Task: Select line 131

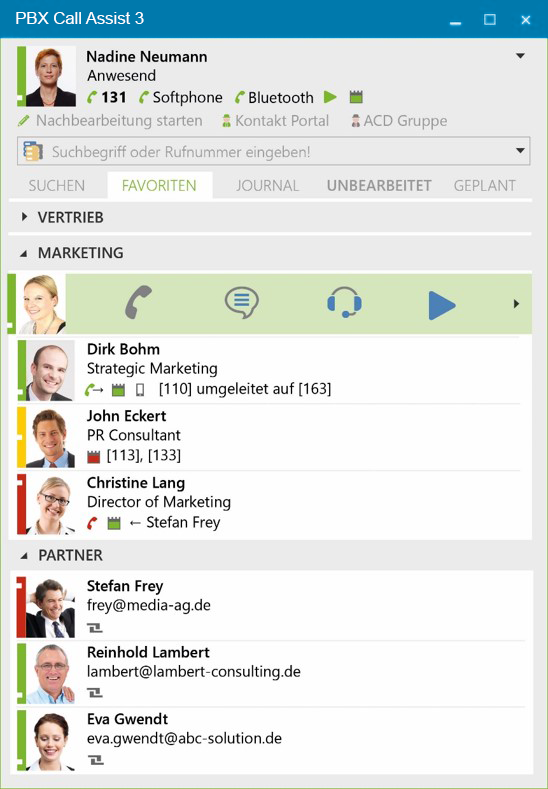Action: click(106, 97)
